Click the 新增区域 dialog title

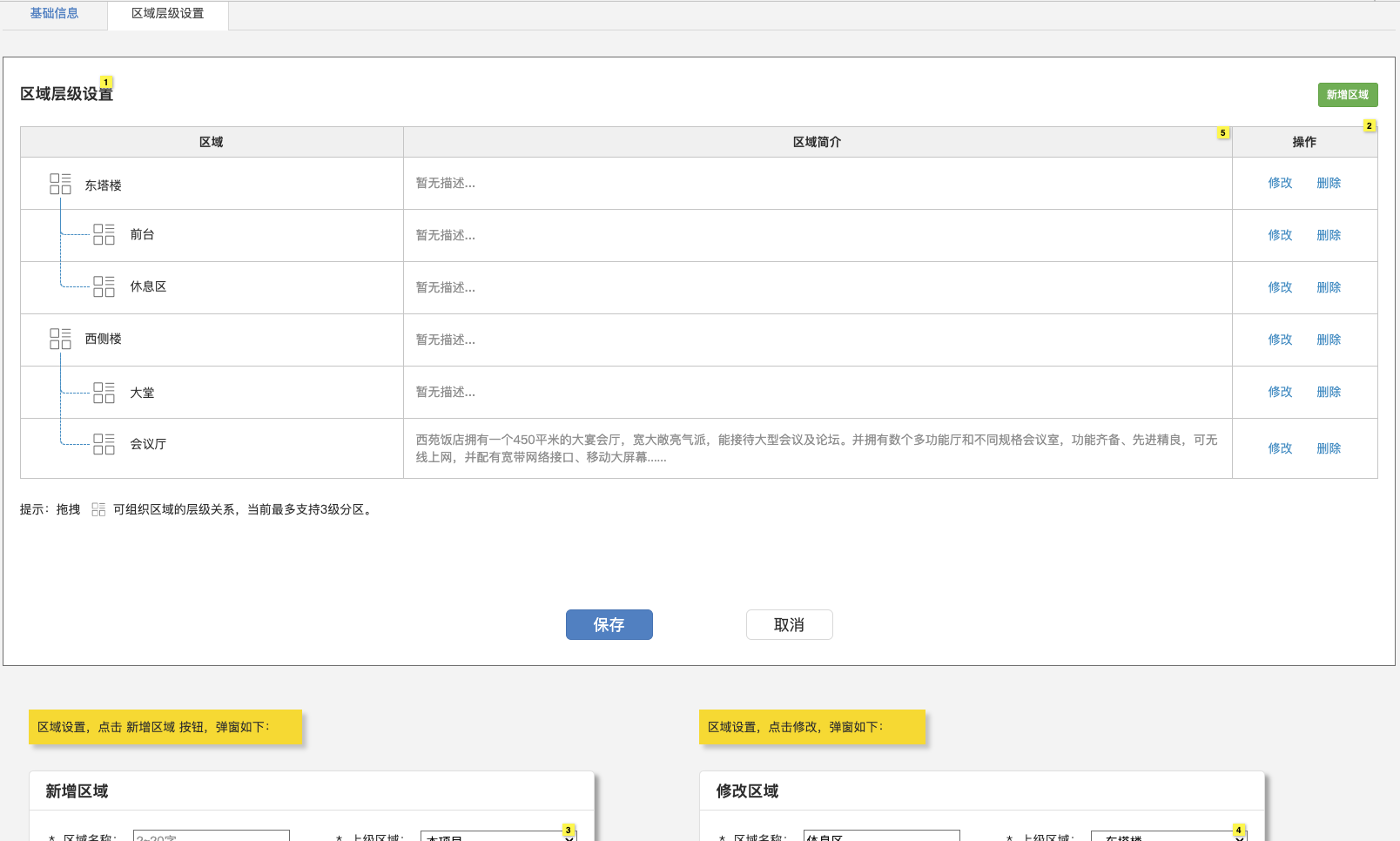(77, 791)
